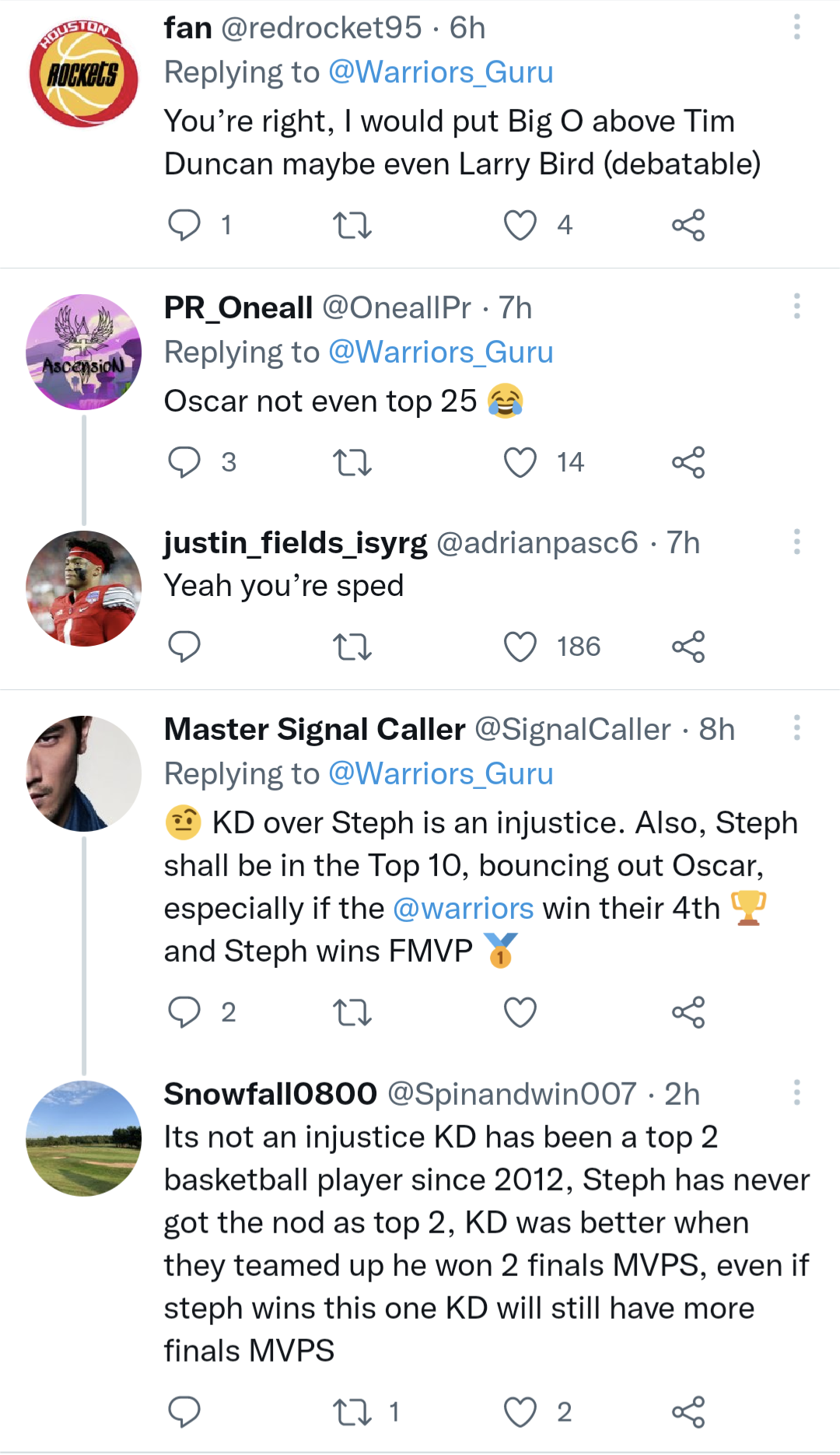Open the @warriors mention link
Viewport: 840px width, 1455px height.
pos(464,908)
